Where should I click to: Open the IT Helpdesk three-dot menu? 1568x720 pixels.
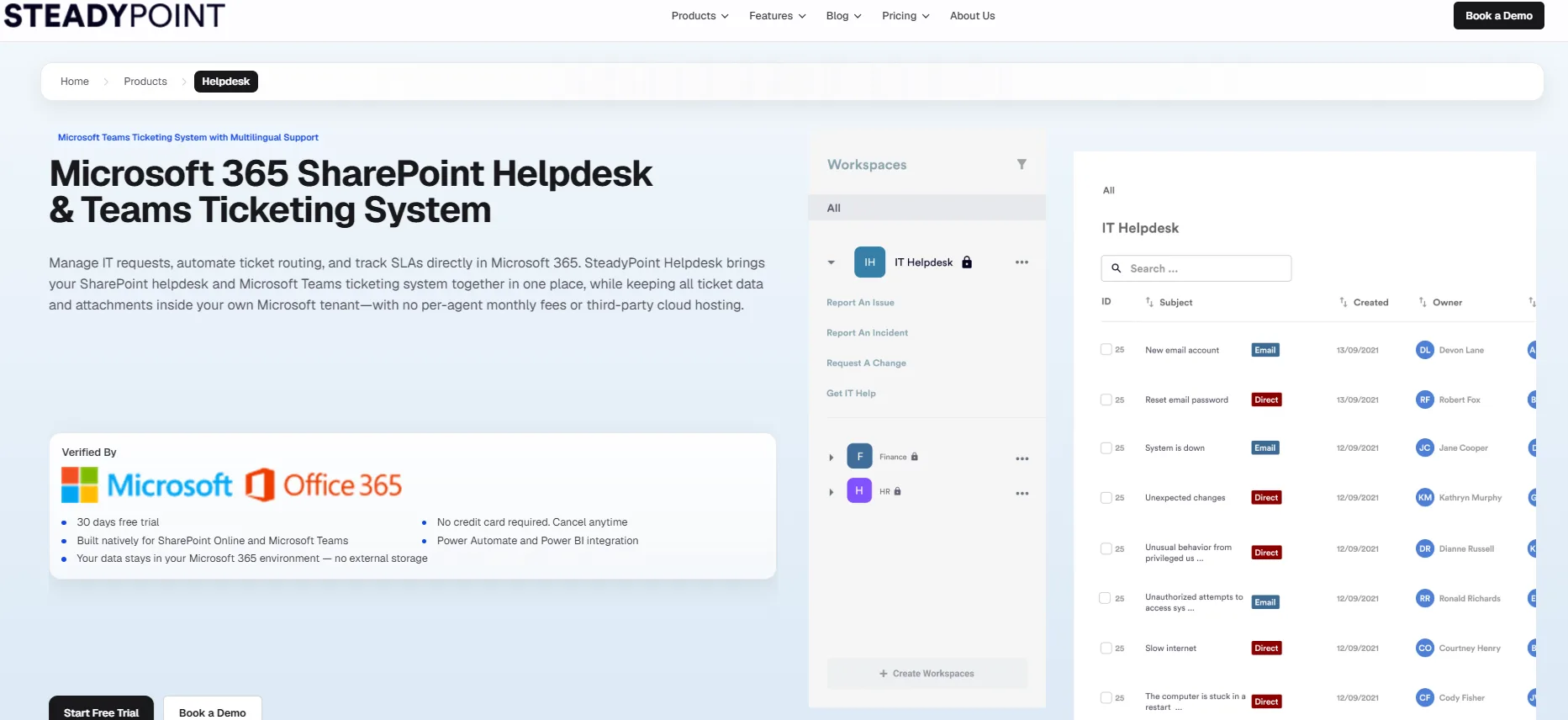pos(1022,262)
